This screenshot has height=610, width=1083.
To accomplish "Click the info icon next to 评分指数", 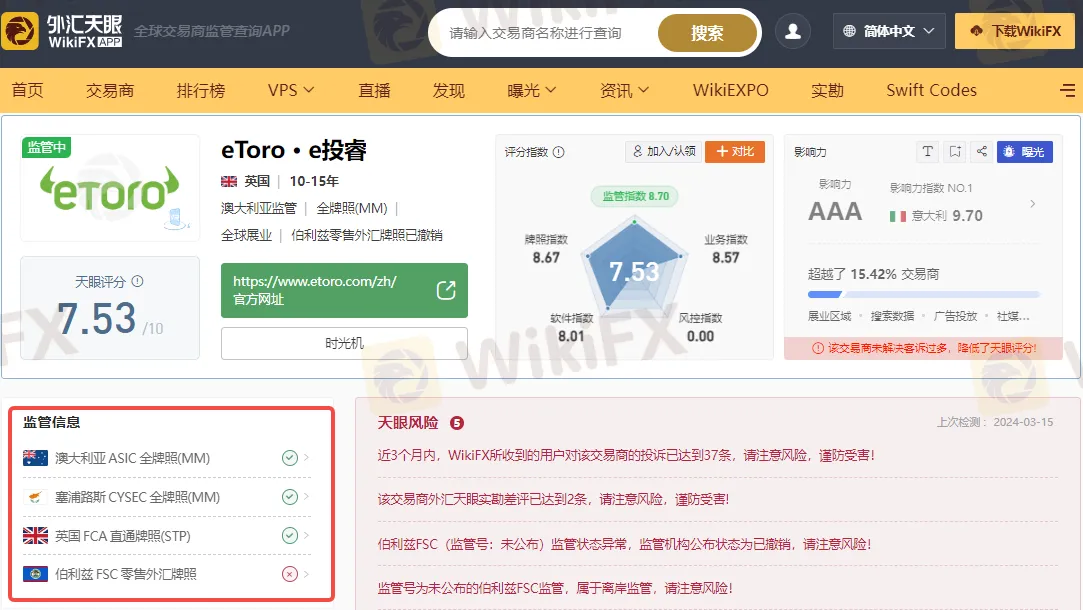I will point(559,152).
